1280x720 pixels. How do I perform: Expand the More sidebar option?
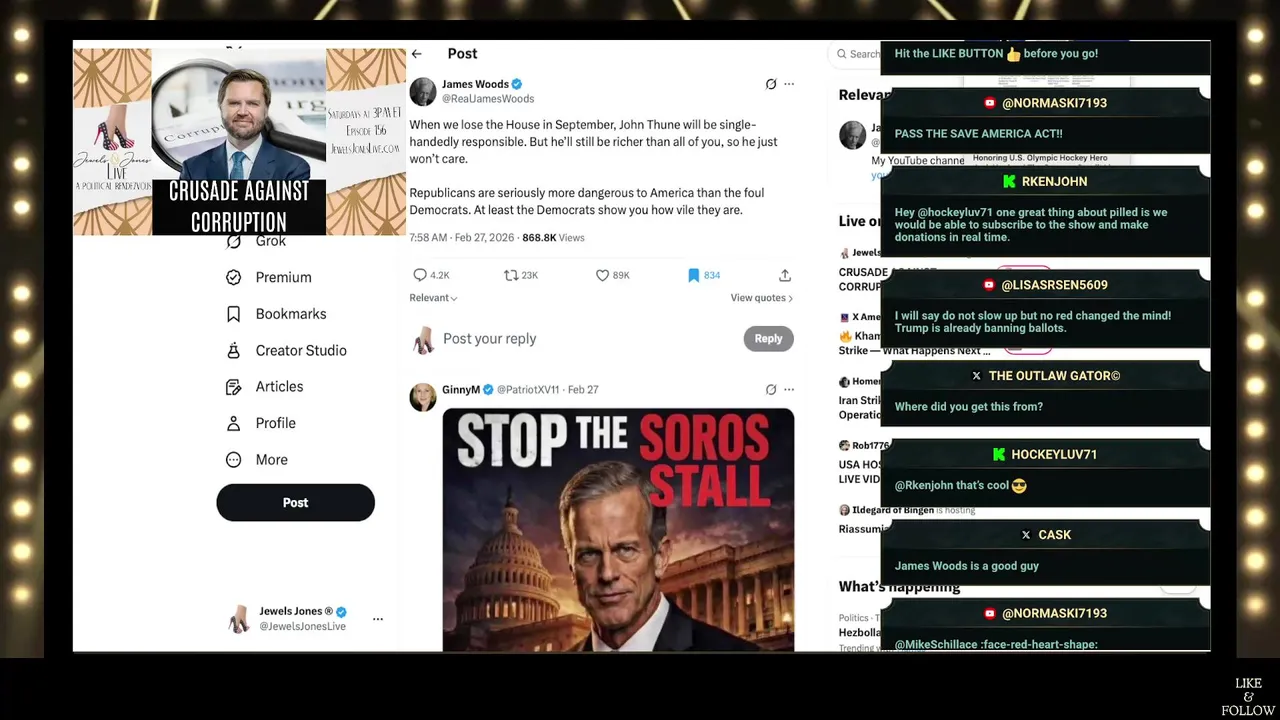(x=256, y=460)
